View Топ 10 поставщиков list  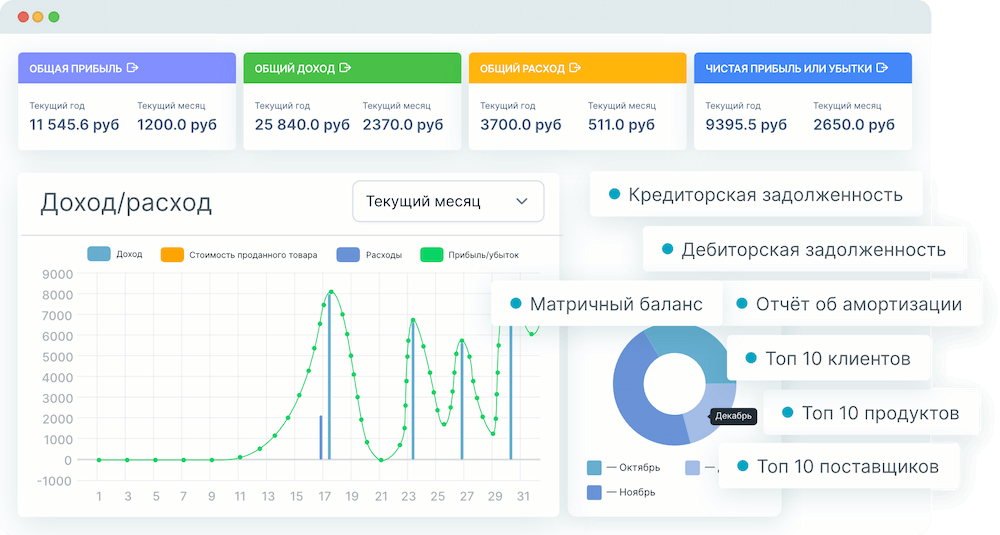pos(837,466)
